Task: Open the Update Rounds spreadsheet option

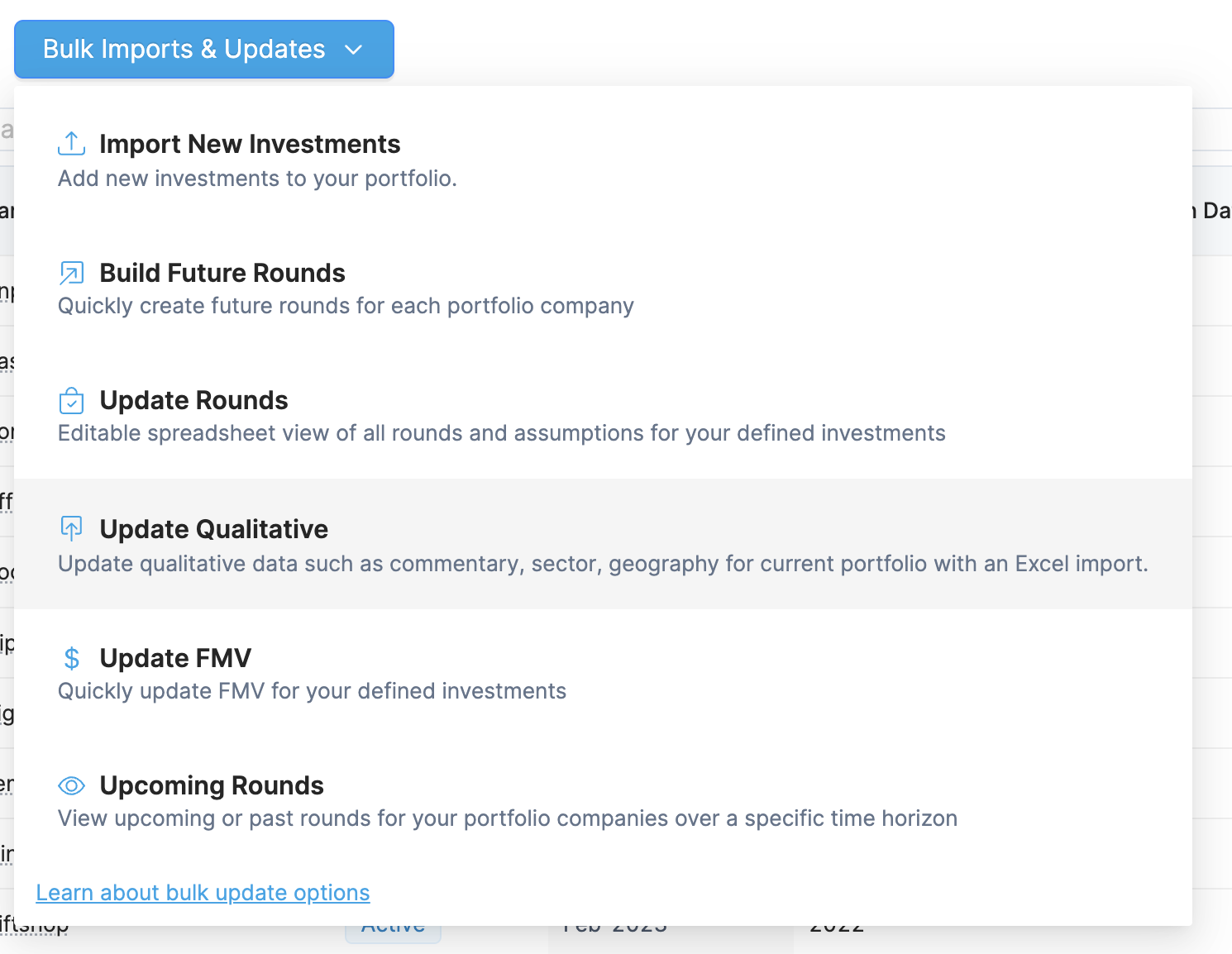Action: 193,400
